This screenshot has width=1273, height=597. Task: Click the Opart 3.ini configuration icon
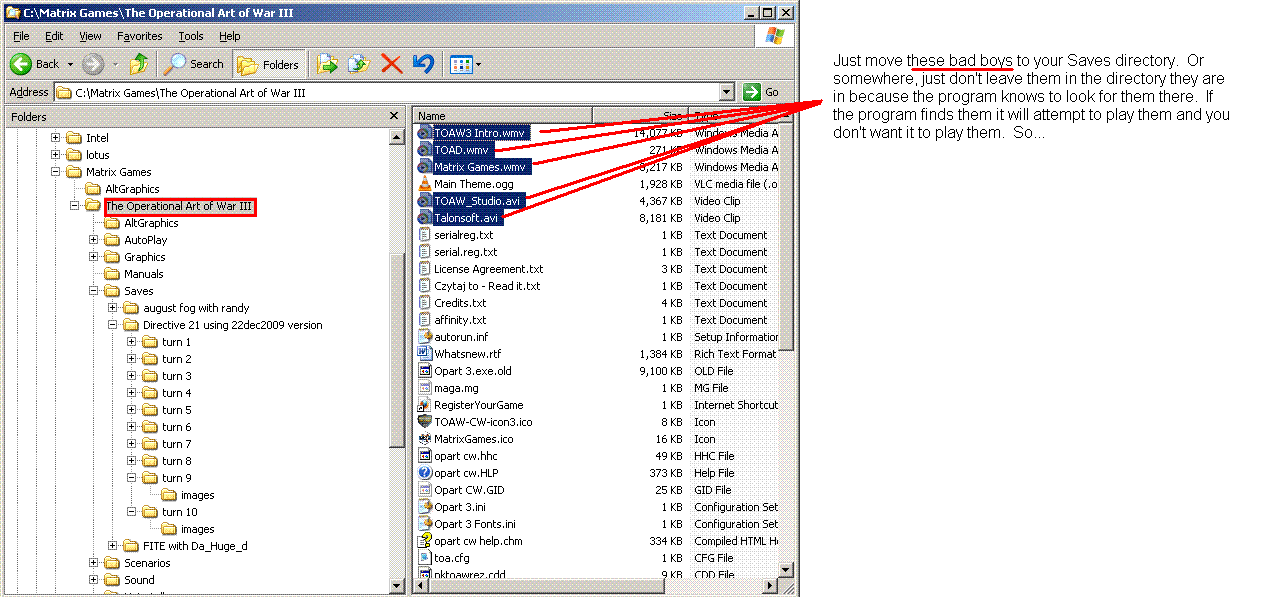point(424,507)
